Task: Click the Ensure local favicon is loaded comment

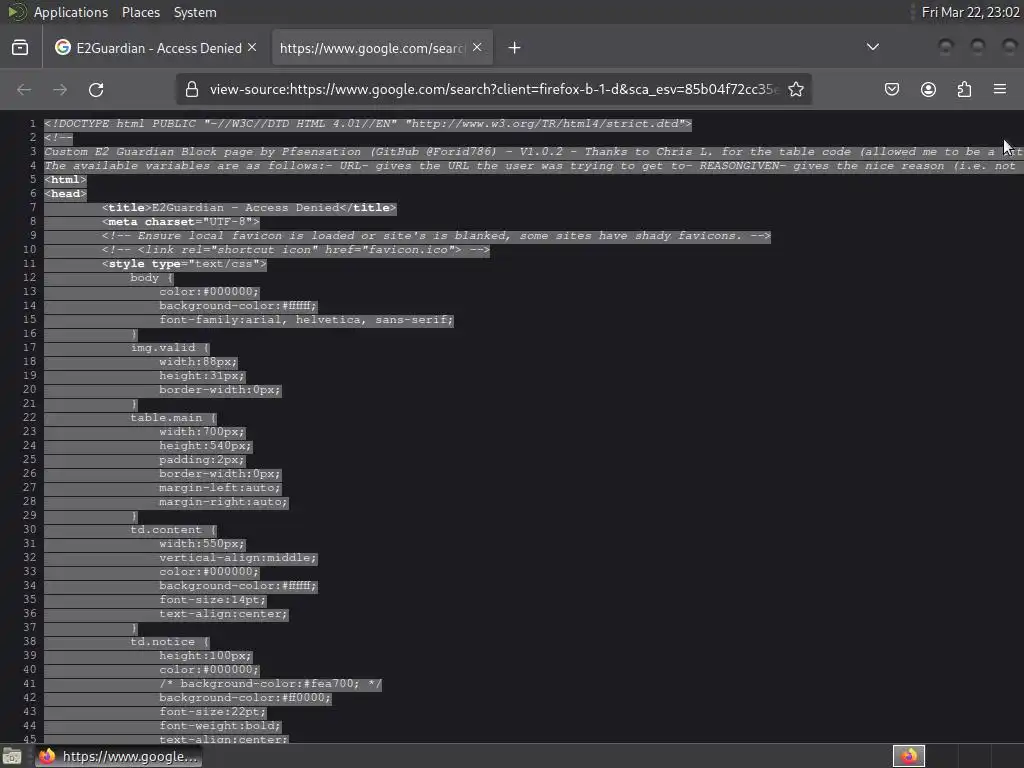Action: click(x=436, y=236)
